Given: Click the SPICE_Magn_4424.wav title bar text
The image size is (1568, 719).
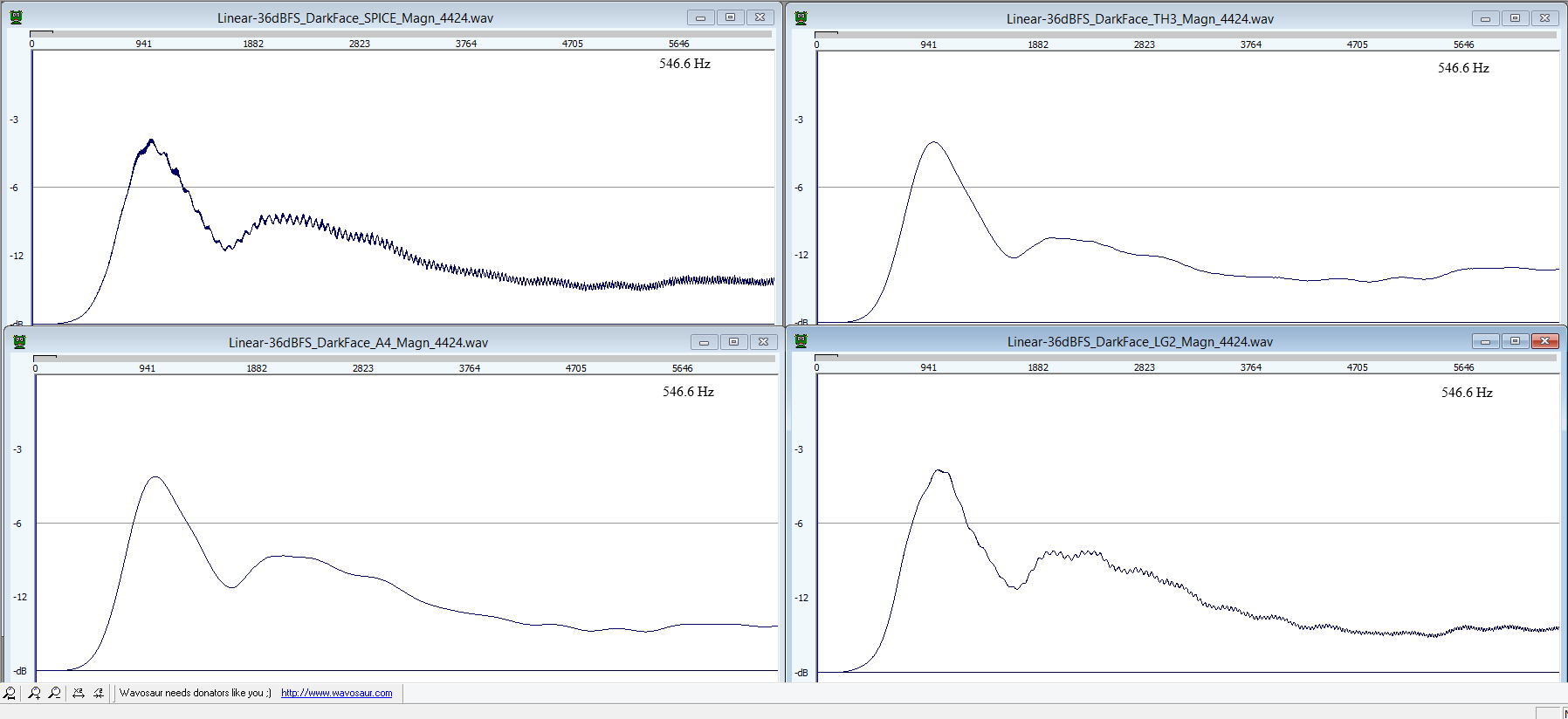Looking at the screenshot, I should coord(355,18).
